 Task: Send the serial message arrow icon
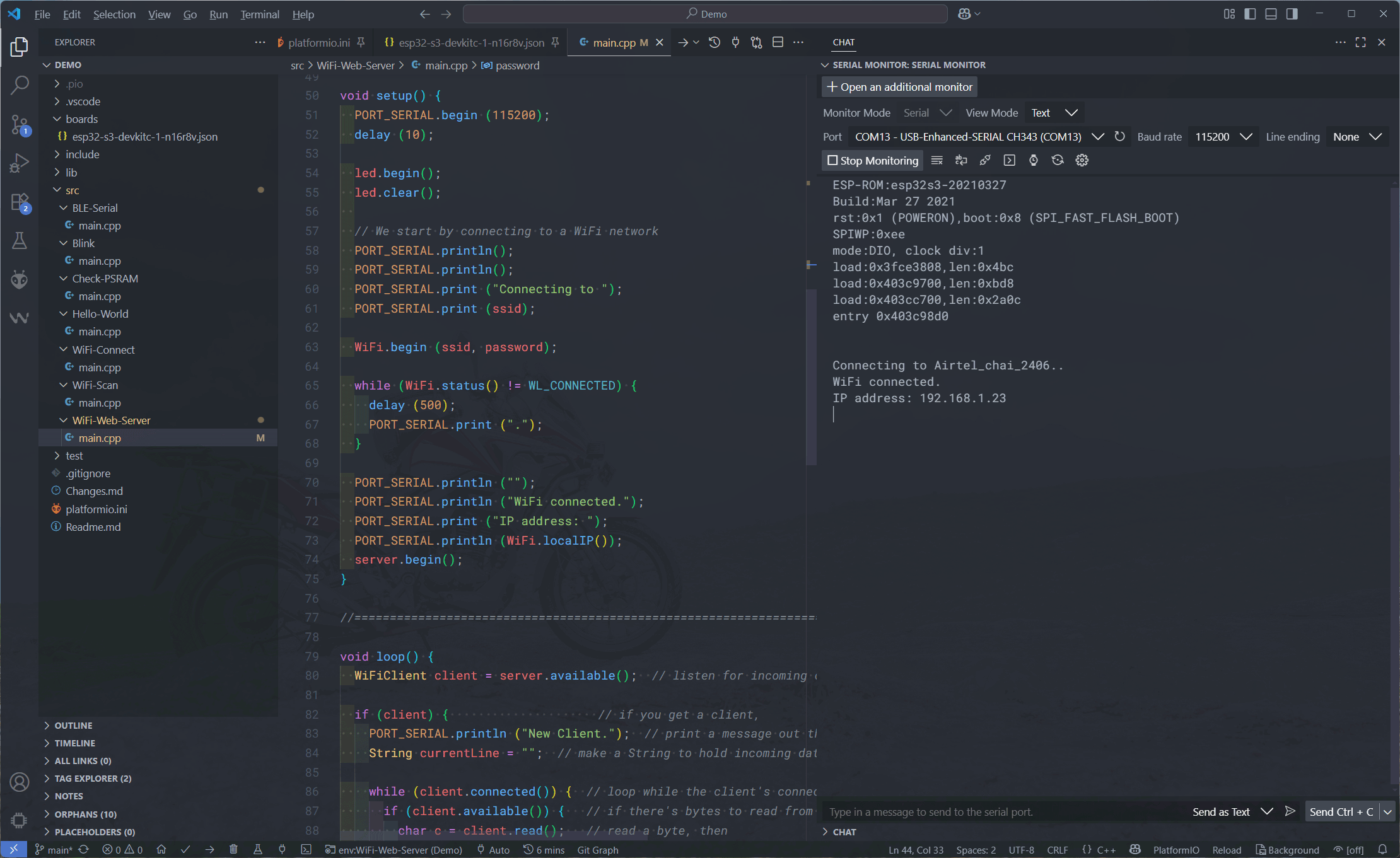1290,811
